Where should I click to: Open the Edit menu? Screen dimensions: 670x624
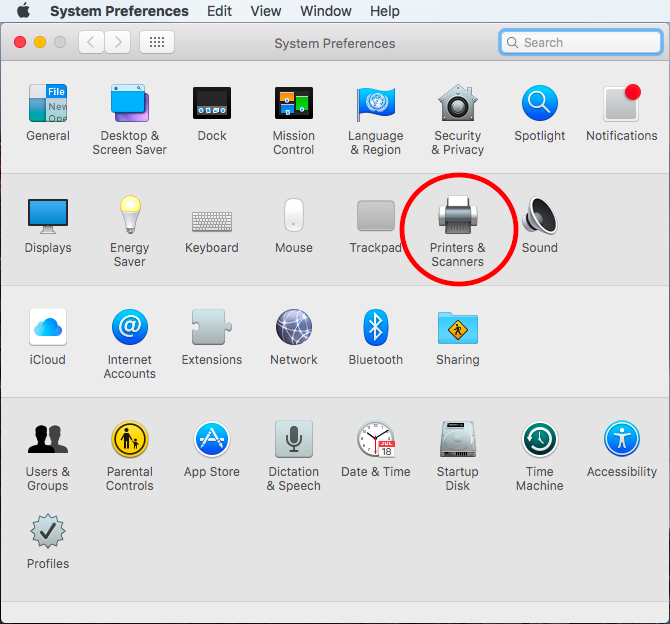pyautogui.click(x=219, y=11)
